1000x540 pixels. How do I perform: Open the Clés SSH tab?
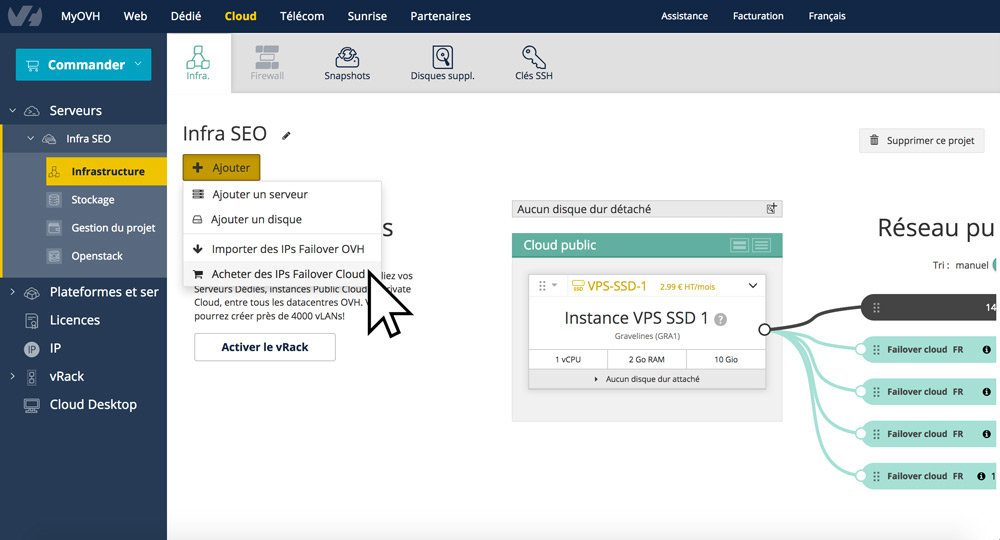534,63
